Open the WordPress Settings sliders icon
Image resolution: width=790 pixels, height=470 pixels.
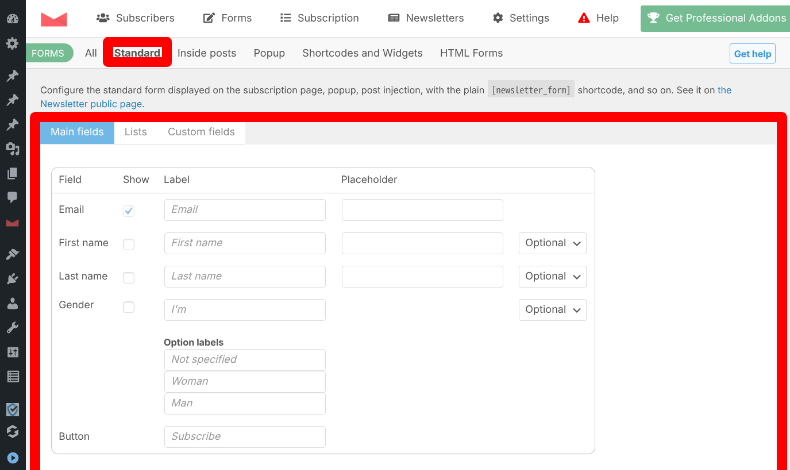click(x=13, y=352)
